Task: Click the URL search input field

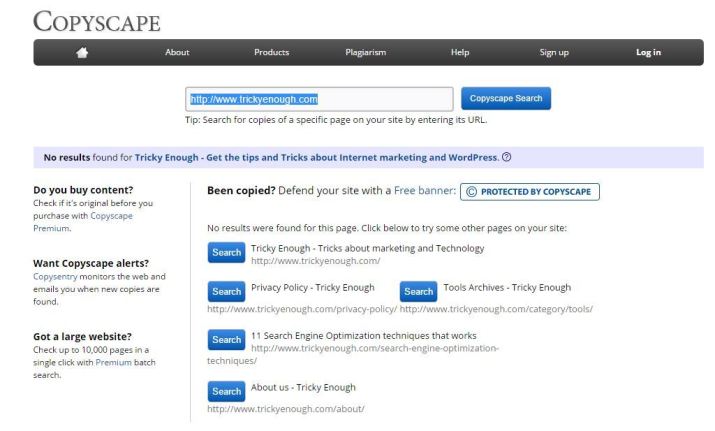Action: 319,99
